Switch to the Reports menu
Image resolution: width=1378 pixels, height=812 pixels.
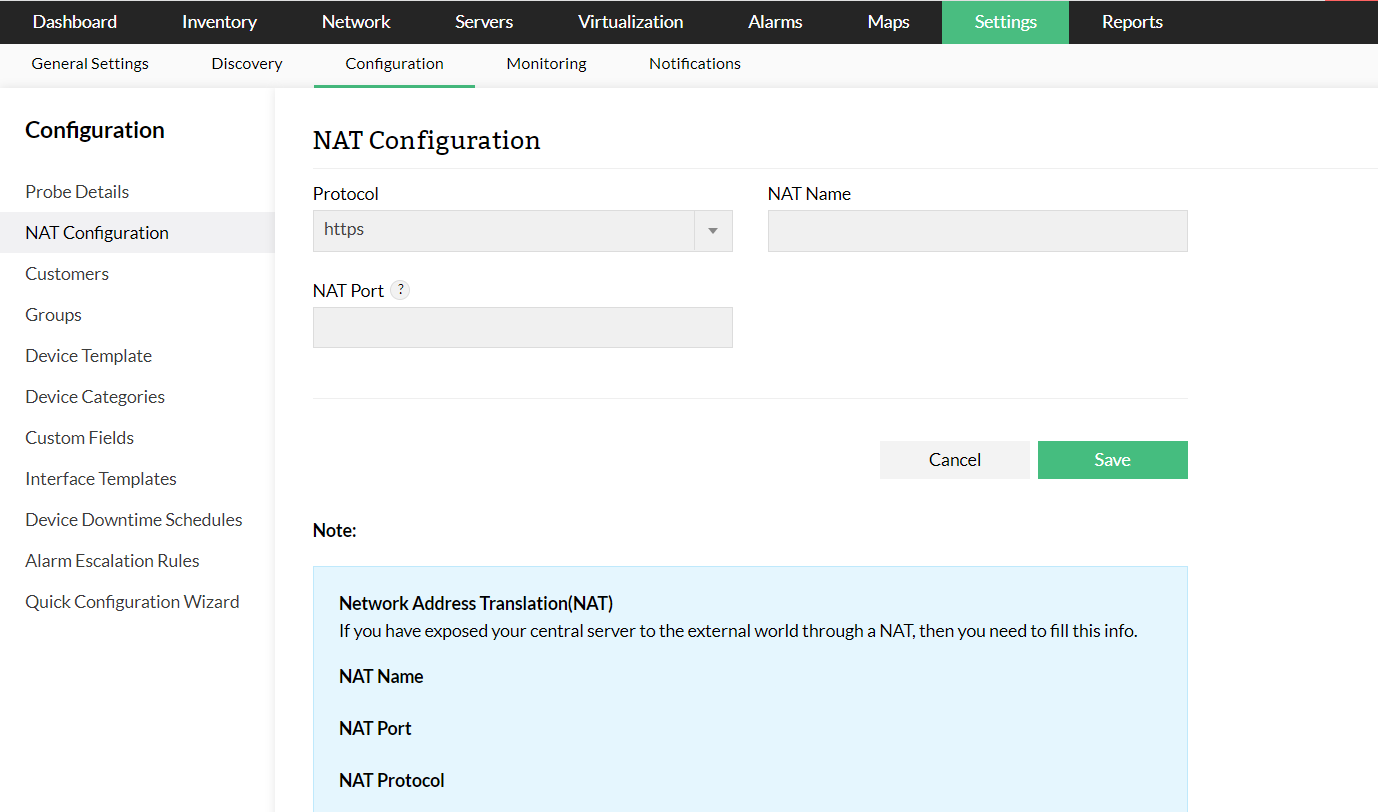pyautogui.click(x=1132, y=22)
